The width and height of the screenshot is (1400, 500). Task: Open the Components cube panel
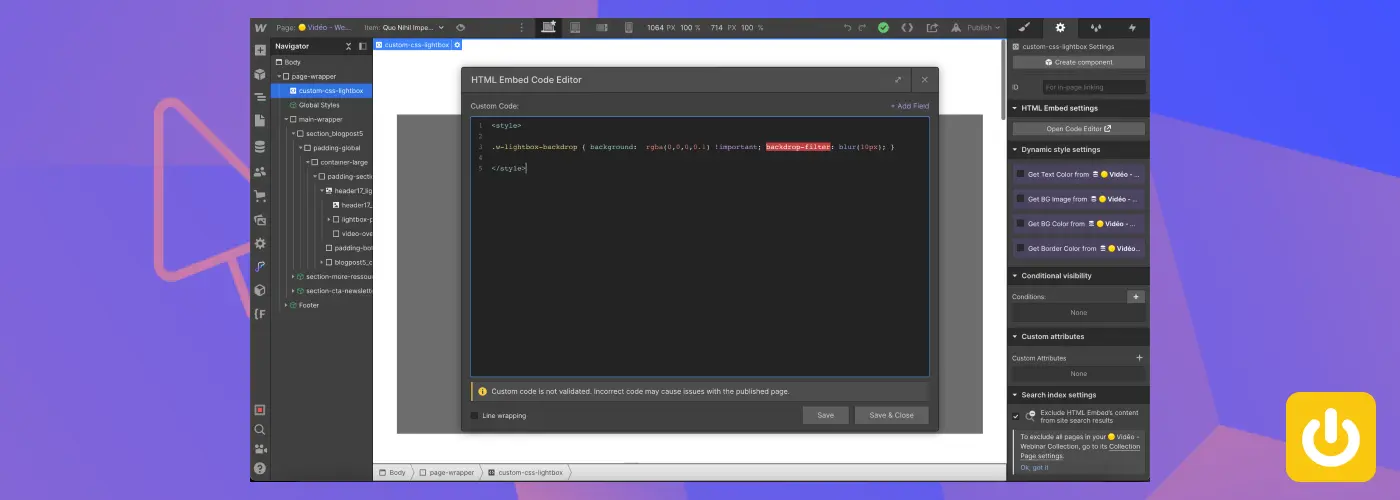click(x=260, y=74)
